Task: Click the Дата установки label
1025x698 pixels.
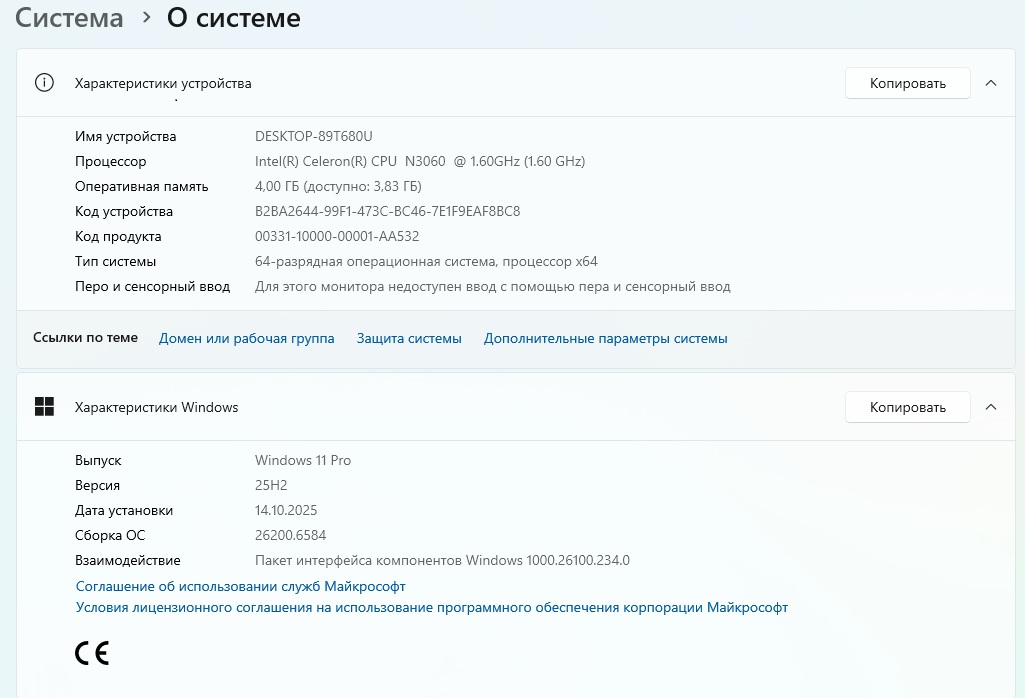Action: [x=124, y=510]
